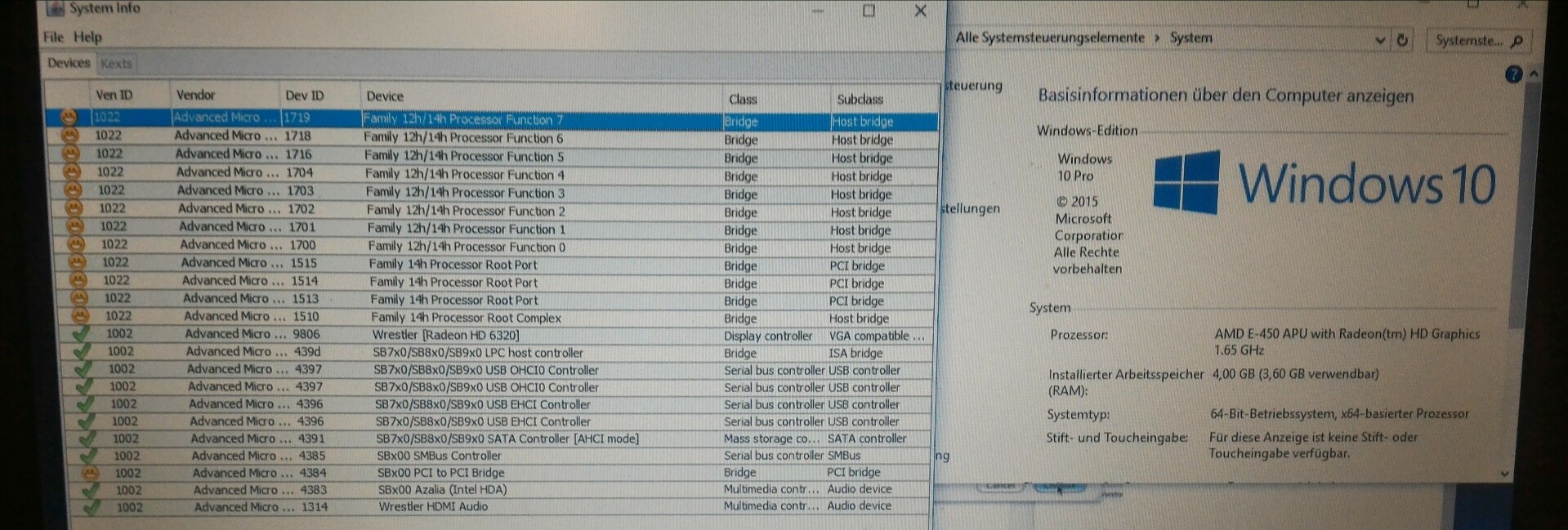
Task: Click the warning face icon on Dev ID 1703 row
Action: pyautogui.click(x=74, y=189)
